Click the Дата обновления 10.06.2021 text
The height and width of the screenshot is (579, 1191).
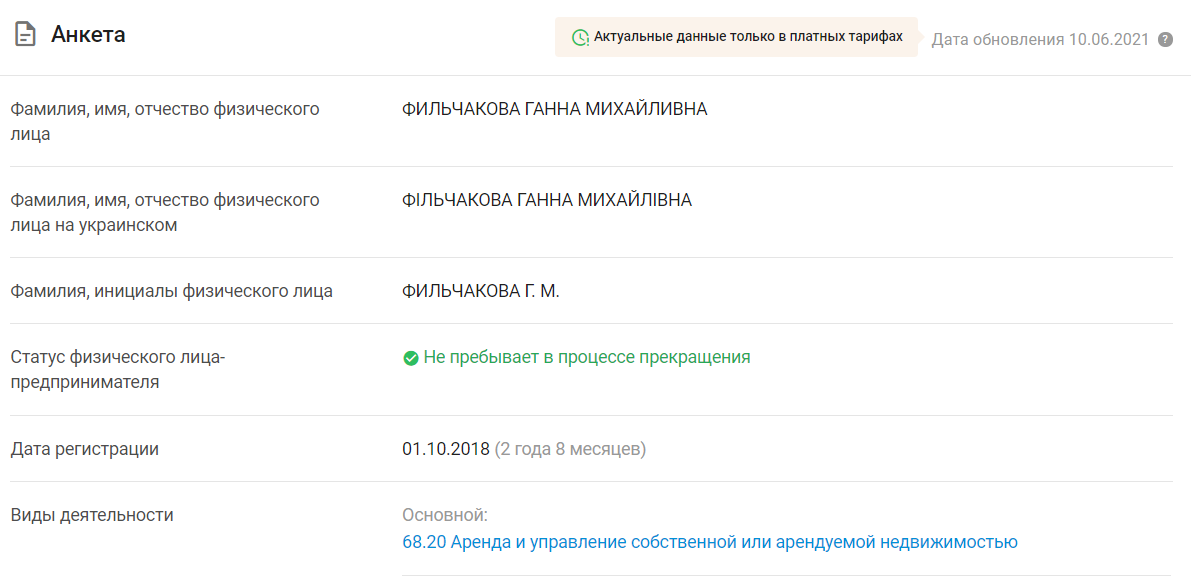point(1040,40)
